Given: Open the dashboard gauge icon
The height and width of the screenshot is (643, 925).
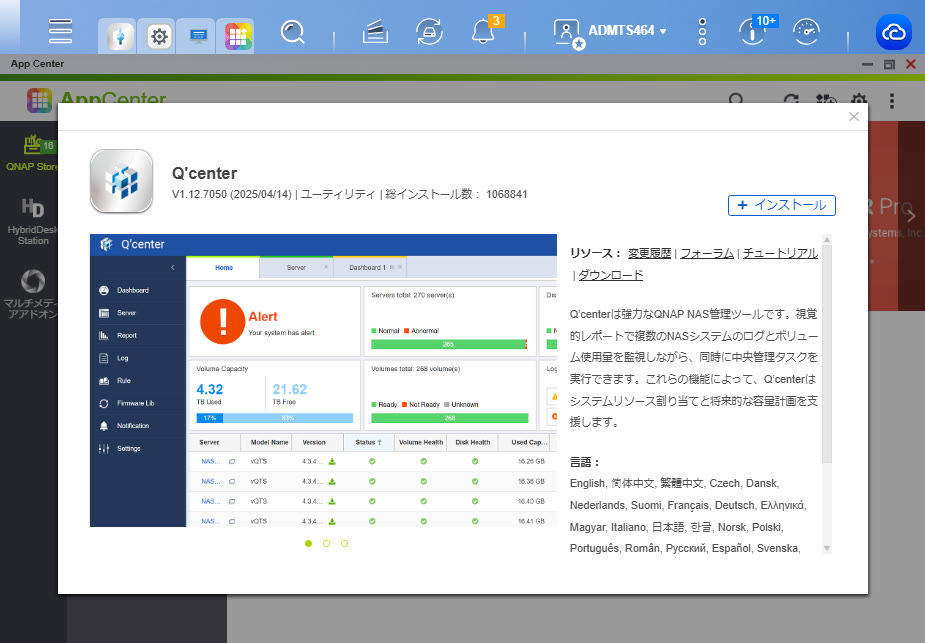Looking at the screenshot, I should click(x=806, y=32).
